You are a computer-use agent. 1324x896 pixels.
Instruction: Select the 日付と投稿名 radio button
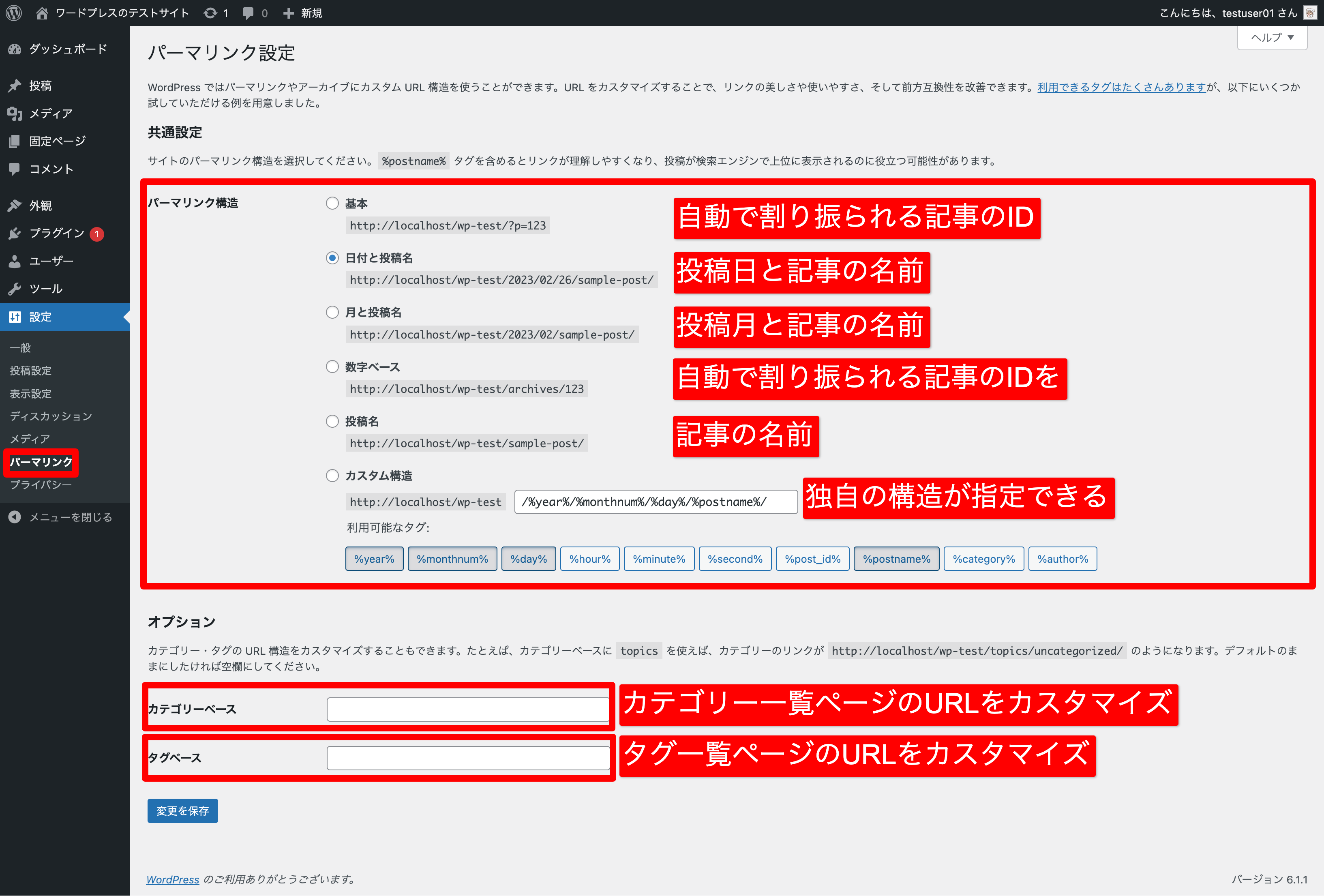[x=332, y=258]
